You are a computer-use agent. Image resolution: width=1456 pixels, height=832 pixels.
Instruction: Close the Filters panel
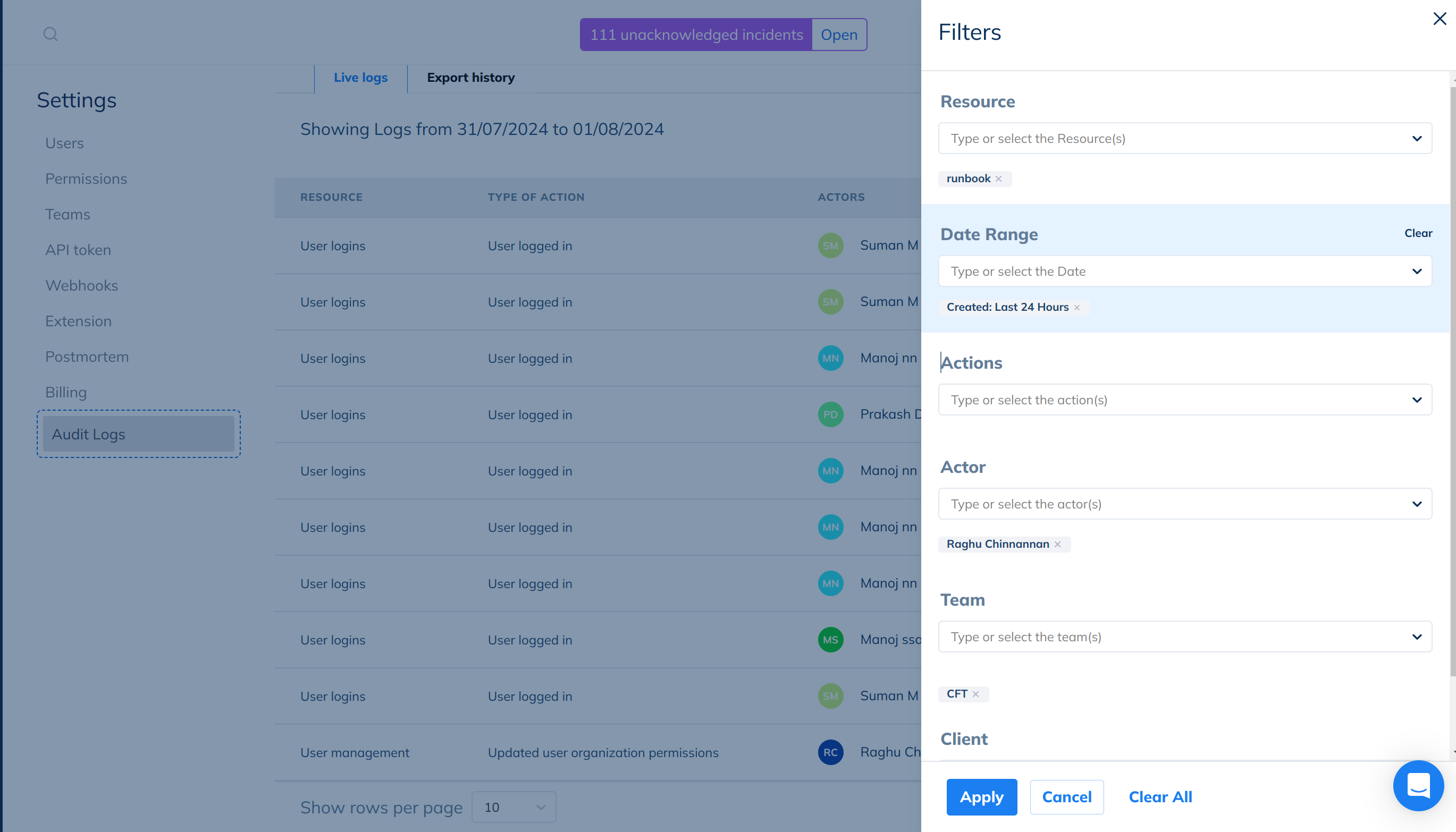(x=1440, y=19)
